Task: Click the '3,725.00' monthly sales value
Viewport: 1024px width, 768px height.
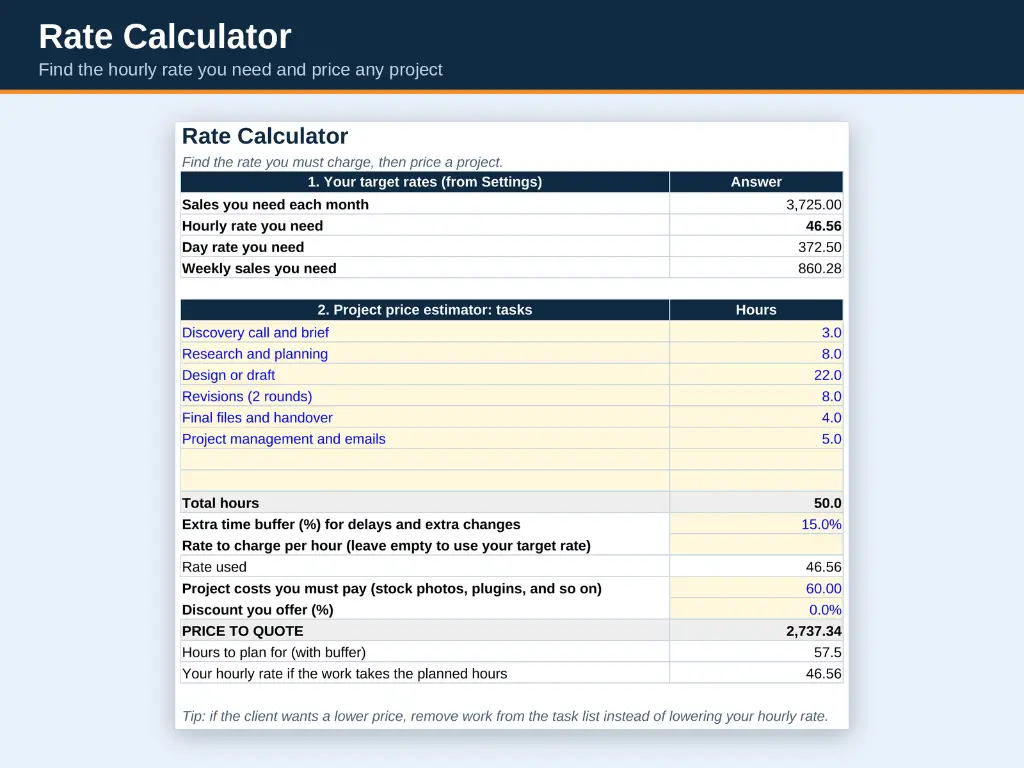Action: tap(813, 204)
